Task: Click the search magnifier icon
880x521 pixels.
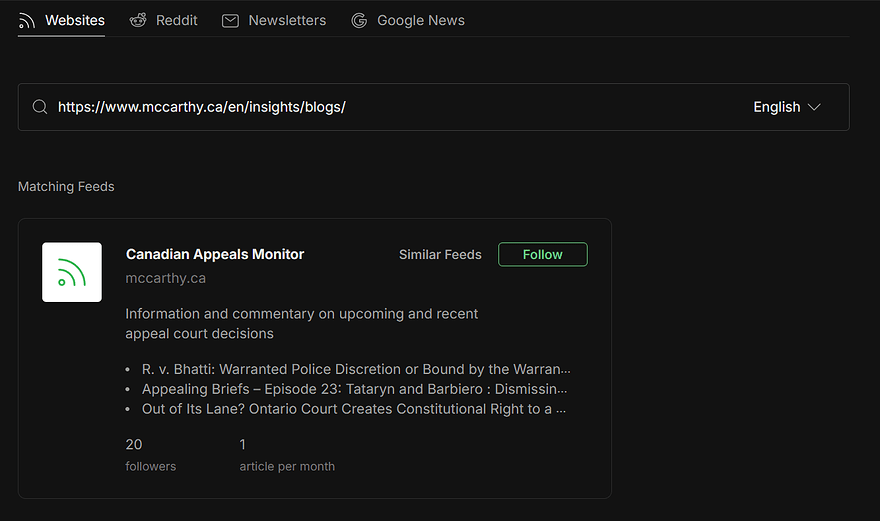Action: click(x=40, y=107)
